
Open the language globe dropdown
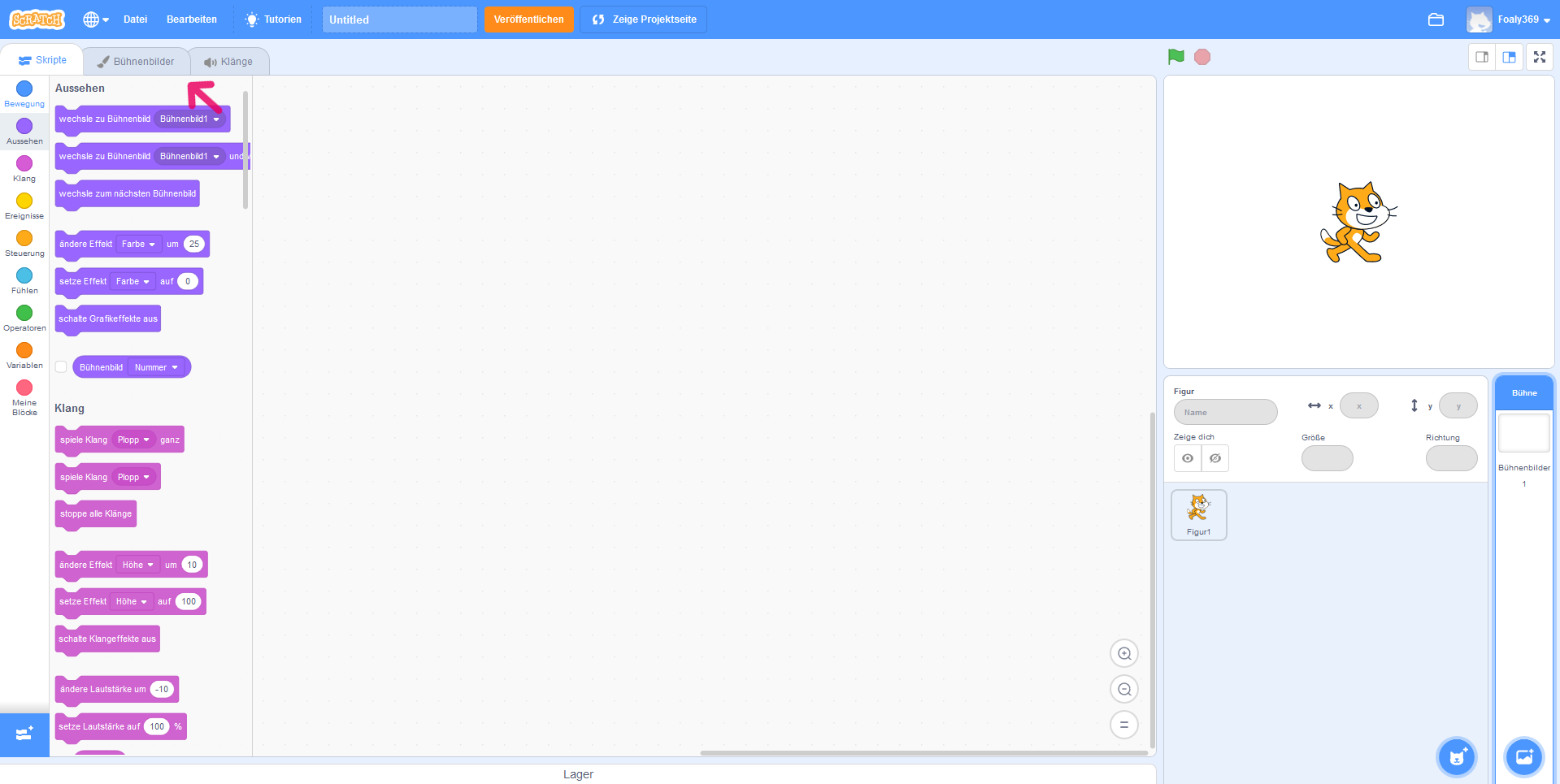coord(95,19)
